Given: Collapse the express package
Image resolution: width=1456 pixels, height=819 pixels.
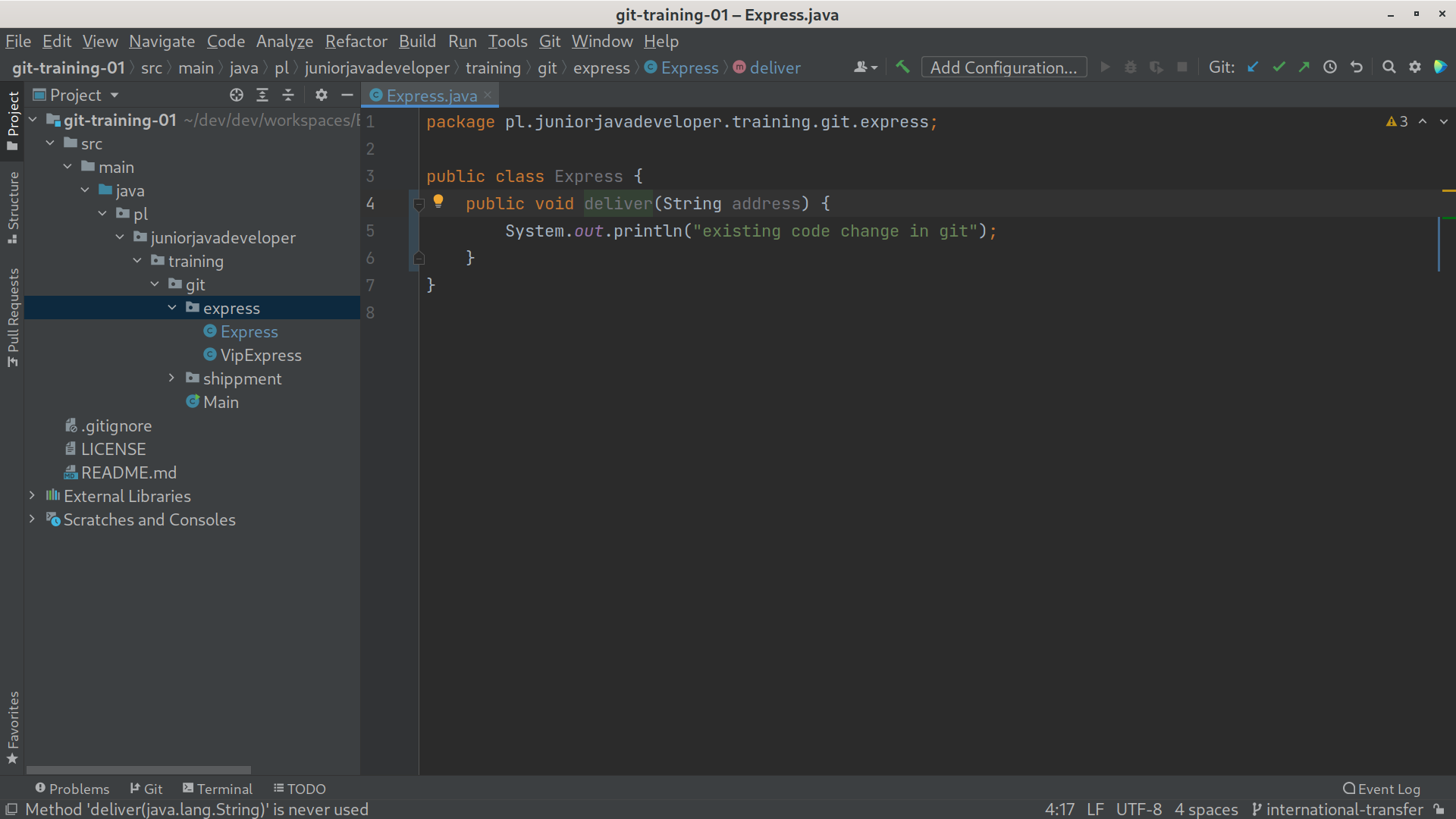Looking at the screenshot, I should (x=172, y=308).
